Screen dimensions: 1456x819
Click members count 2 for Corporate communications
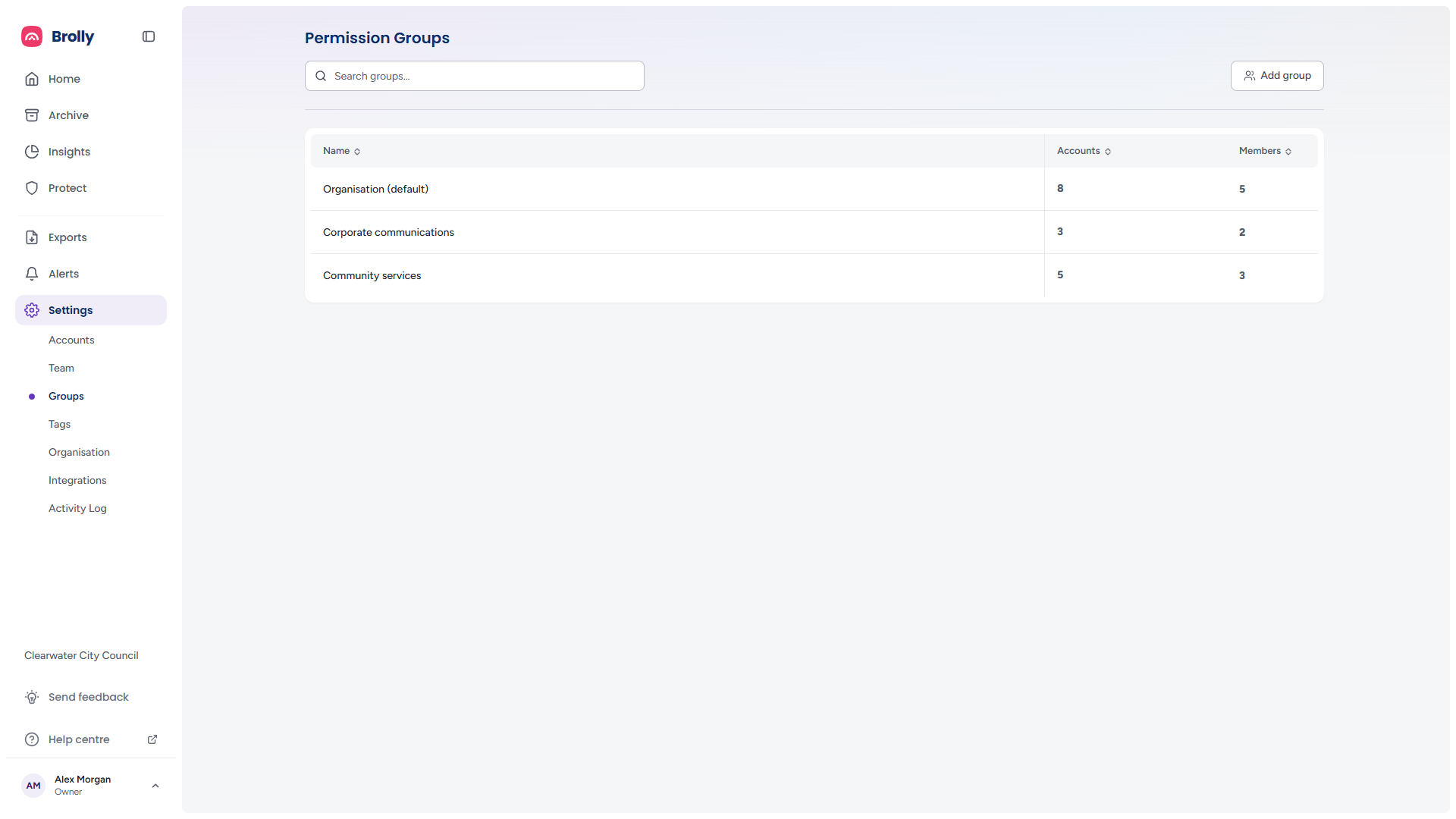pyautogui.click(x=1242, y=232)
